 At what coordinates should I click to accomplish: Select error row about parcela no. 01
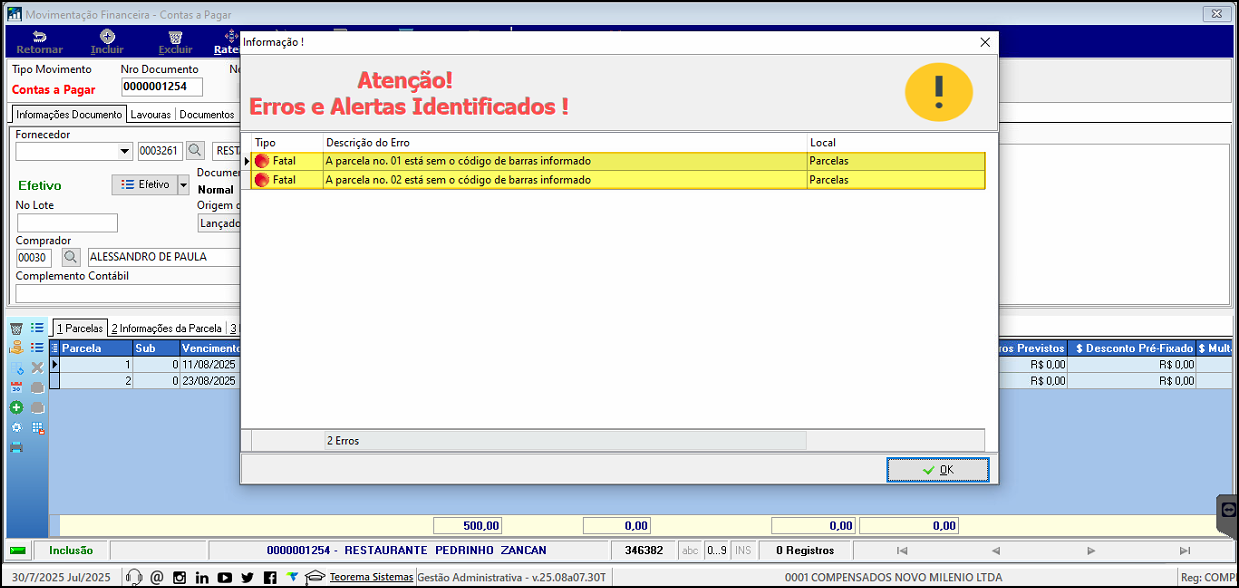(x=617, y=161)
